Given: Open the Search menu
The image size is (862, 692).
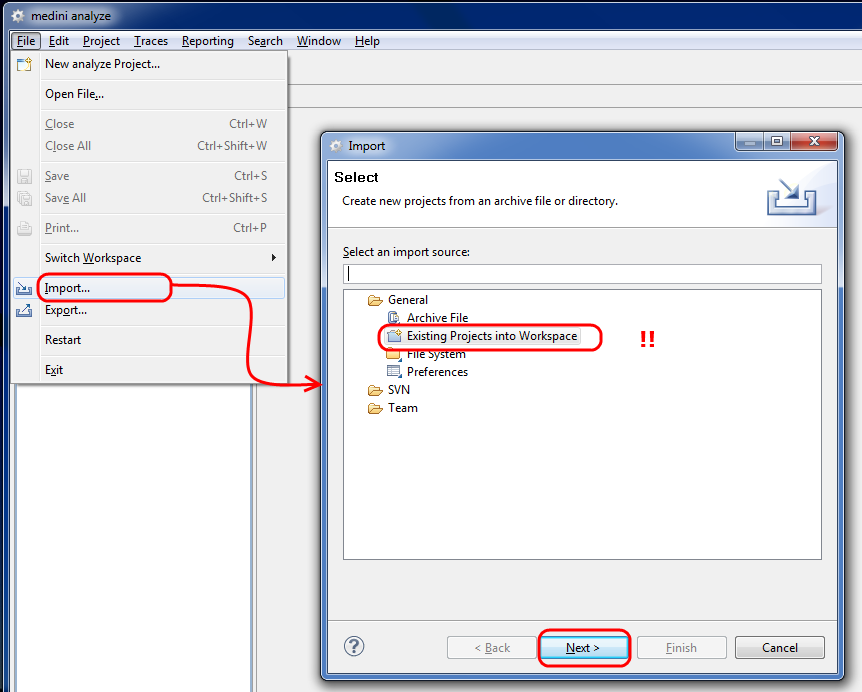Looking at the screenshot, I should 265,41.
